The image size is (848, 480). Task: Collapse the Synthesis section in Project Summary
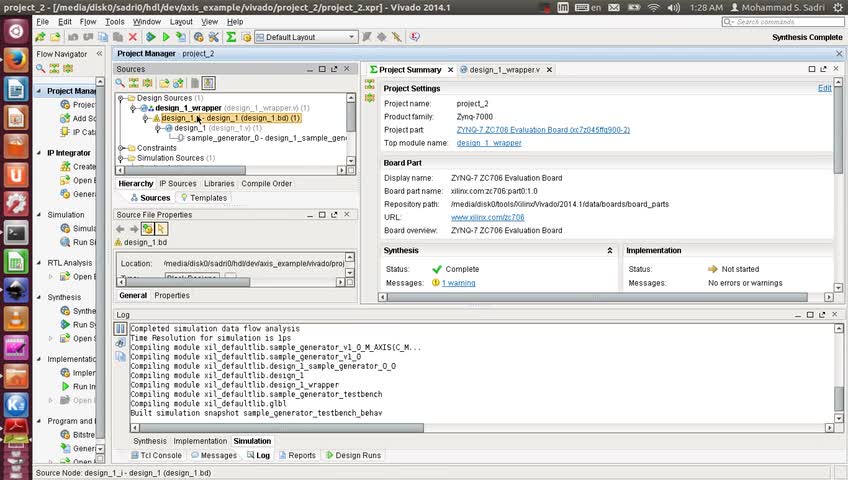[x=610, y=251]
